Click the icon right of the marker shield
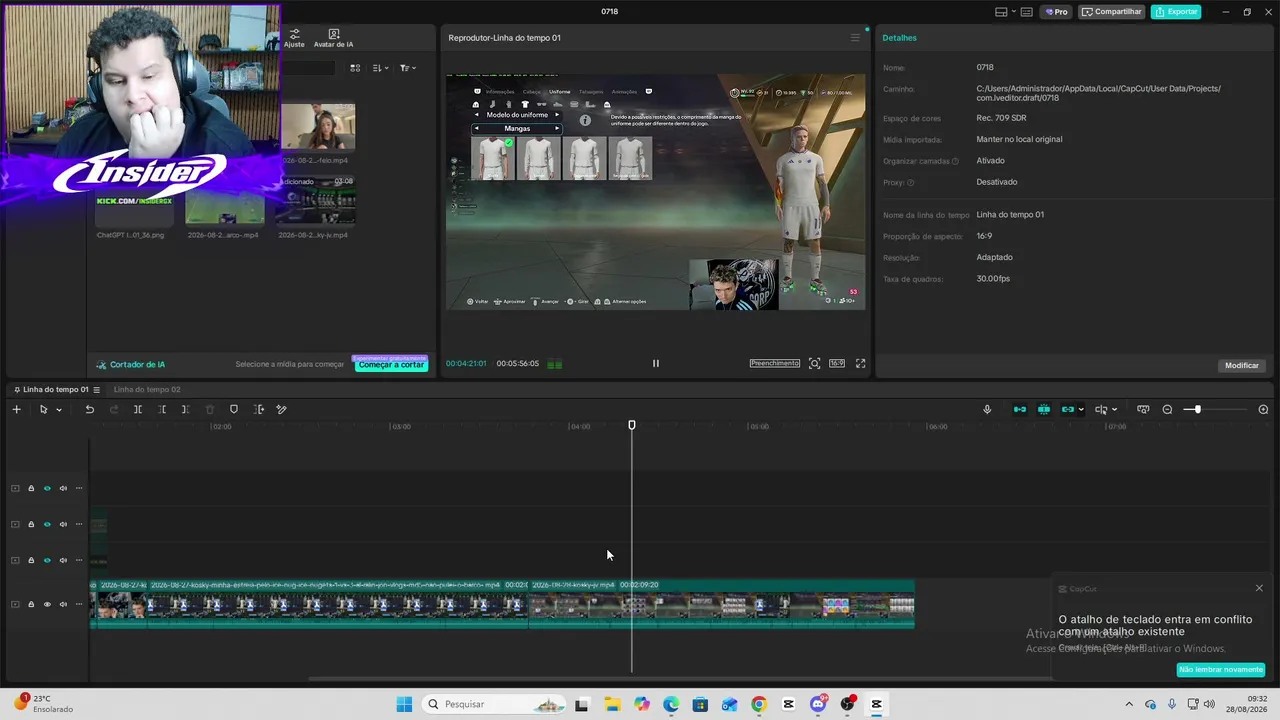Screen dimensions: 1280x720 click(x=259, y=409)
